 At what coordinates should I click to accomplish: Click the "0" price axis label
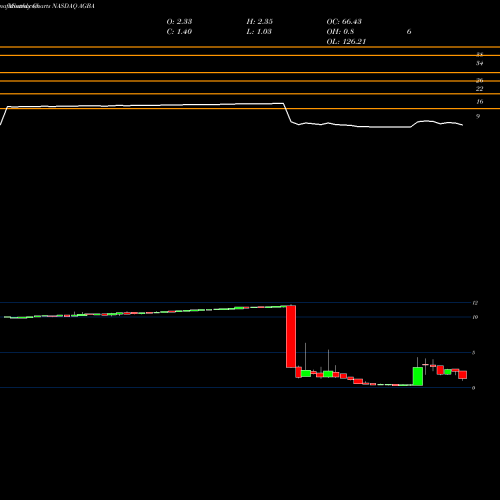click(474, 388)
